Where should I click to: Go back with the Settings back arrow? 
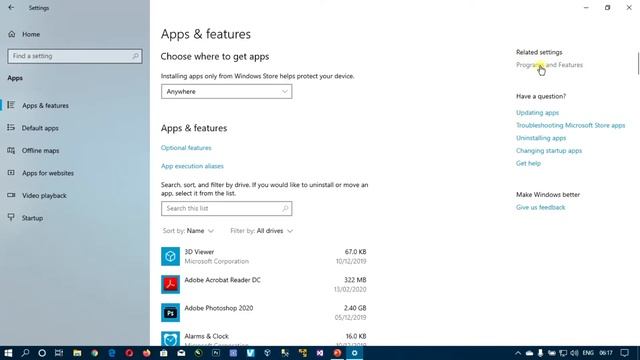tap(11, 7)
